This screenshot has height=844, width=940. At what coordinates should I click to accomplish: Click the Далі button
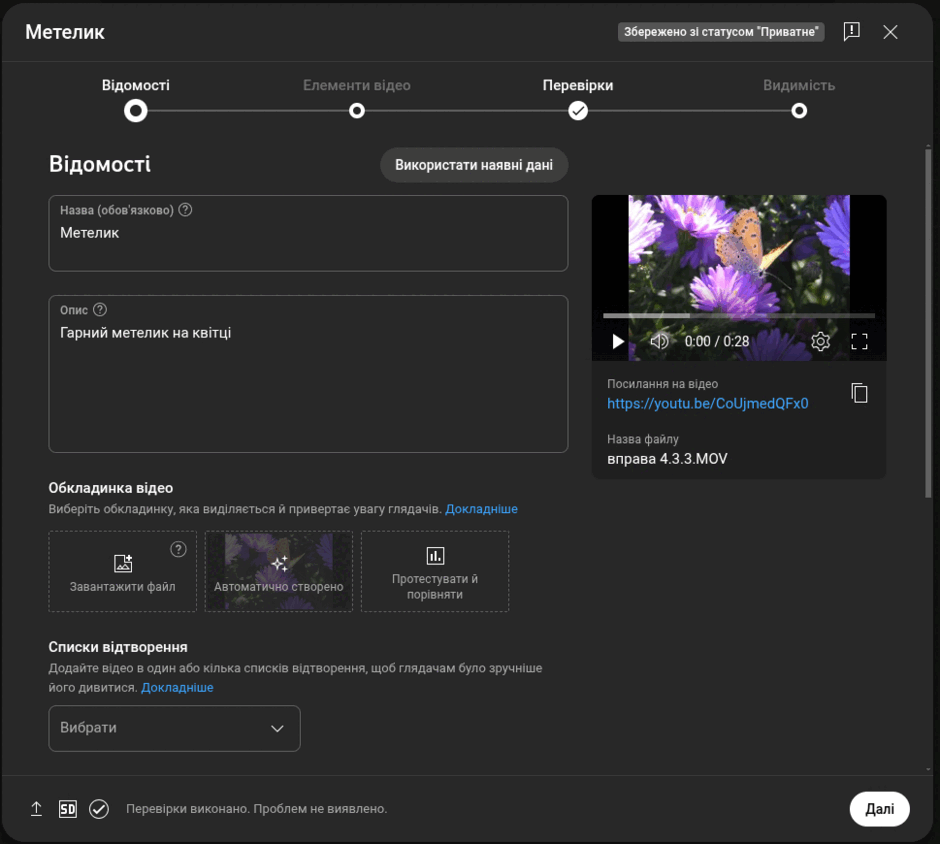click(x=879, y=809)
